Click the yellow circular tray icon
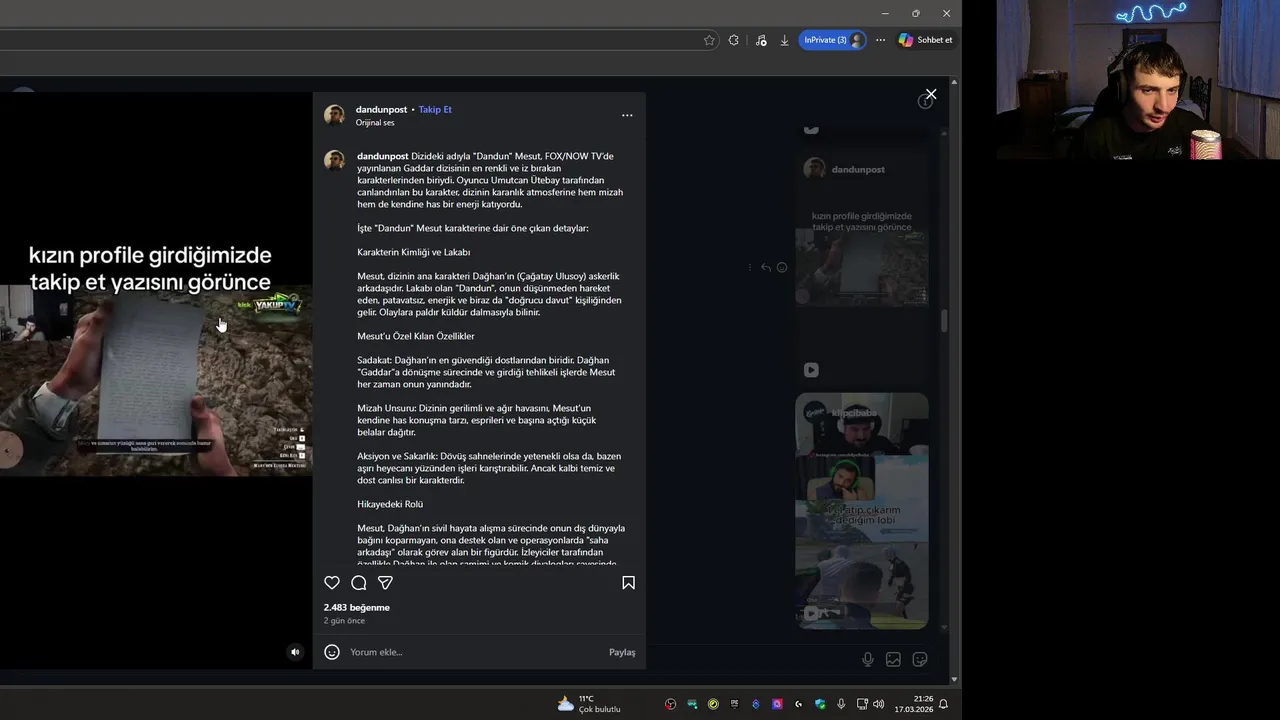Screen dimensions: 1280x720 coord(713,704)
